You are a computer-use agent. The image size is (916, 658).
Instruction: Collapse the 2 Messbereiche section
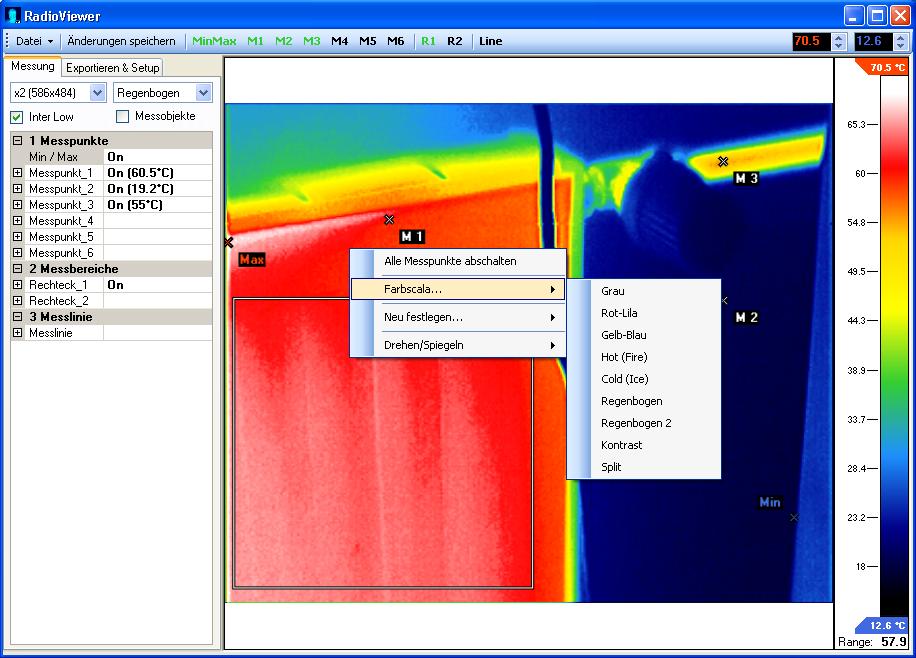coord(17,269)
